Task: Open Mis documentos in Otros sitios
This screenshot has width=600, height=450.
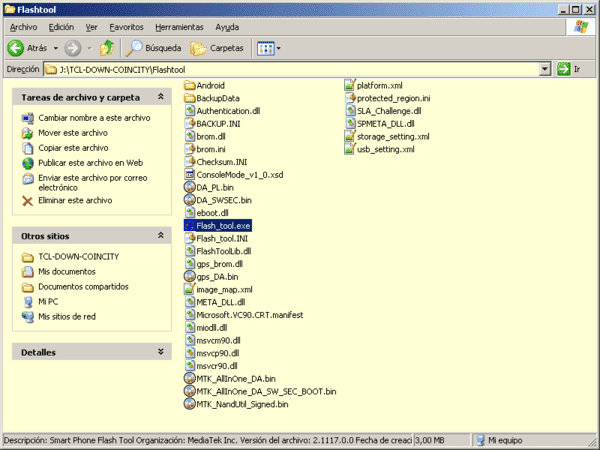Action: click(67, 271)
